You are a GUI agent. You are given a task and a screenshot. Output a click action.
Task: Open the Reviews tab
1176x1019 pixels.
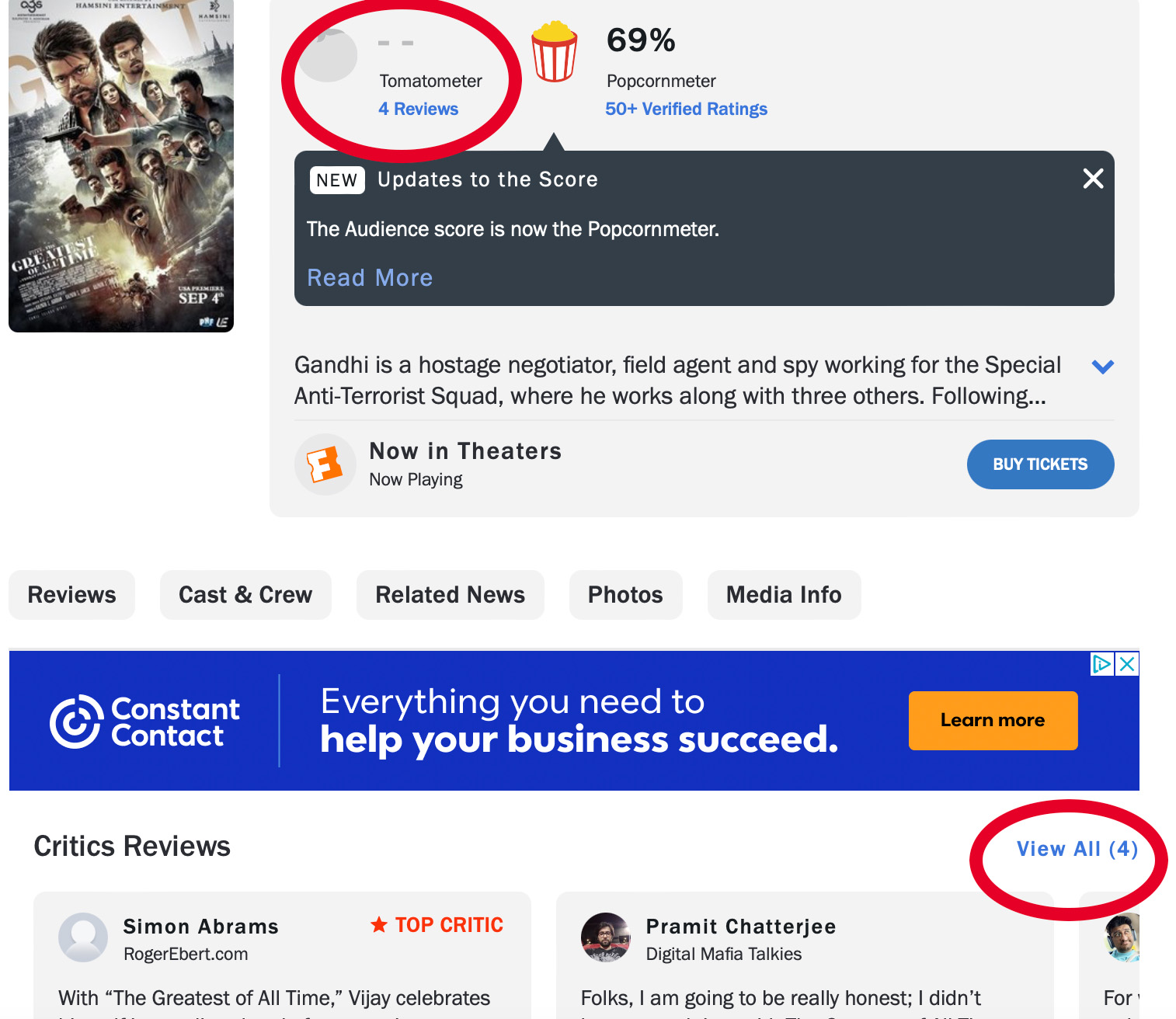(x=72, y=595)
